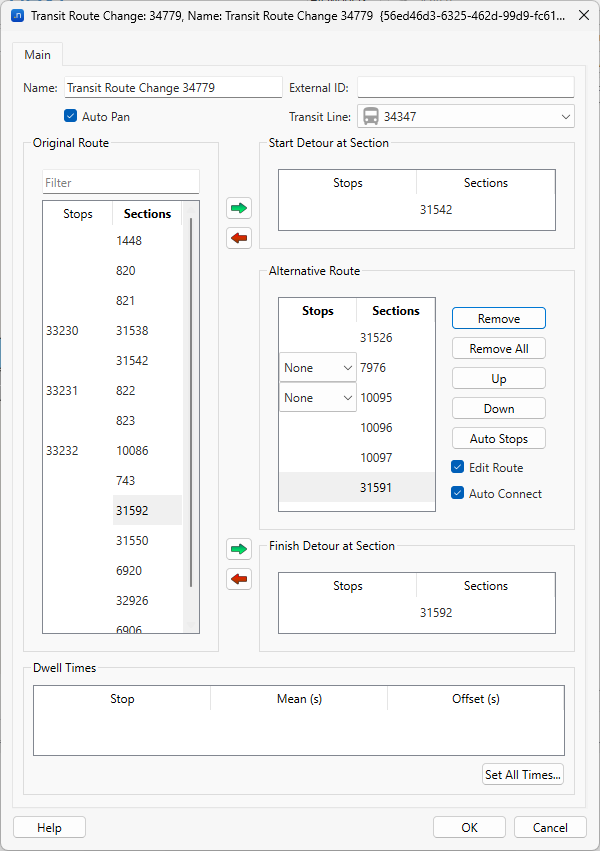Click the Mean (s) column header
The height and width of the screenshot is (851, 600).
pos(299,698)
